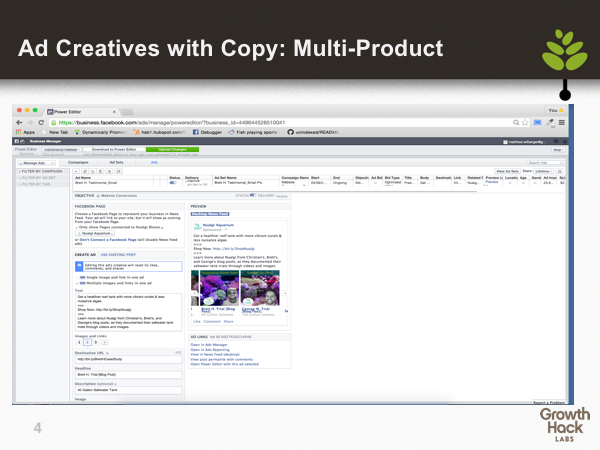Open Fish playing sports bookmark
The height and width of the screenshot is (450, 600).
pyautogui.click(x=253, y=132)
